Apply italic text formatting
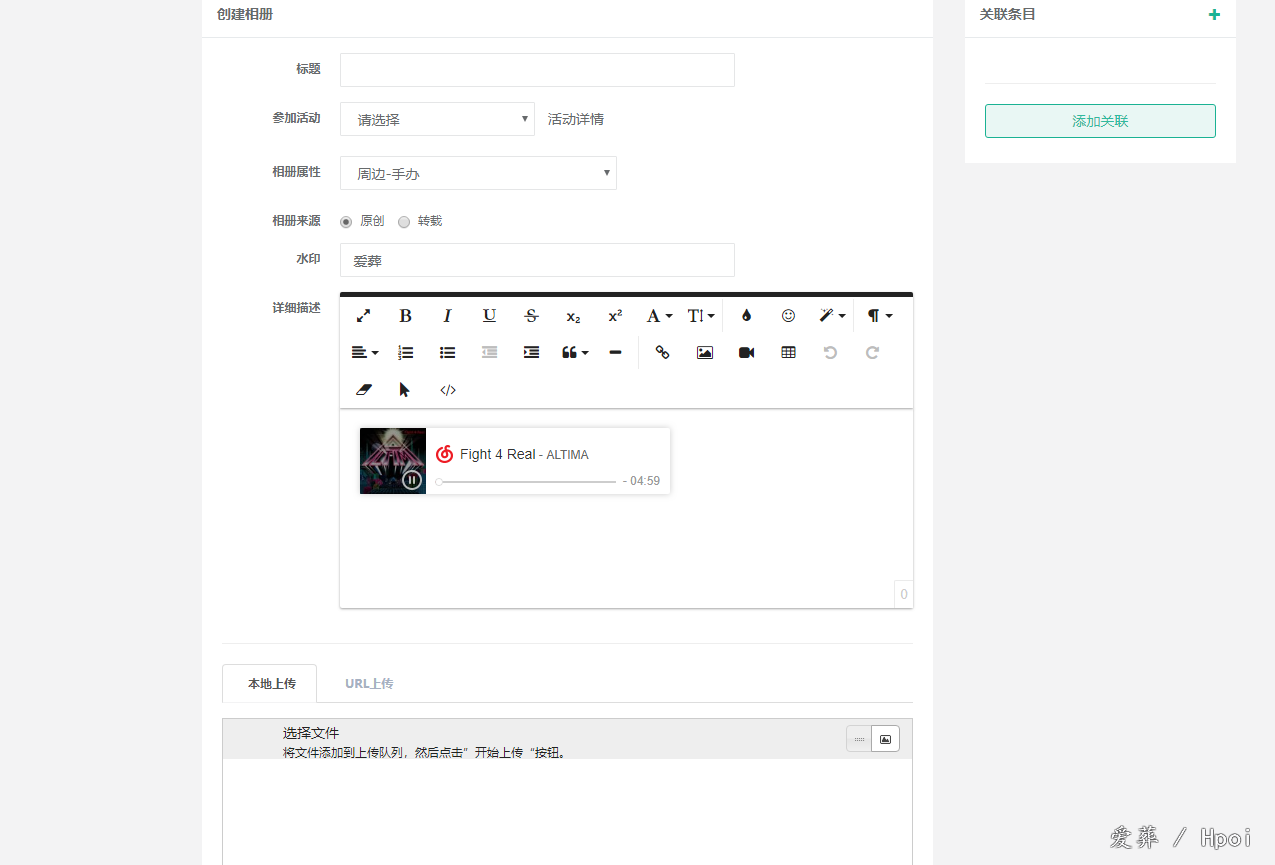1275x865 pixels. [x=447, y=316]
